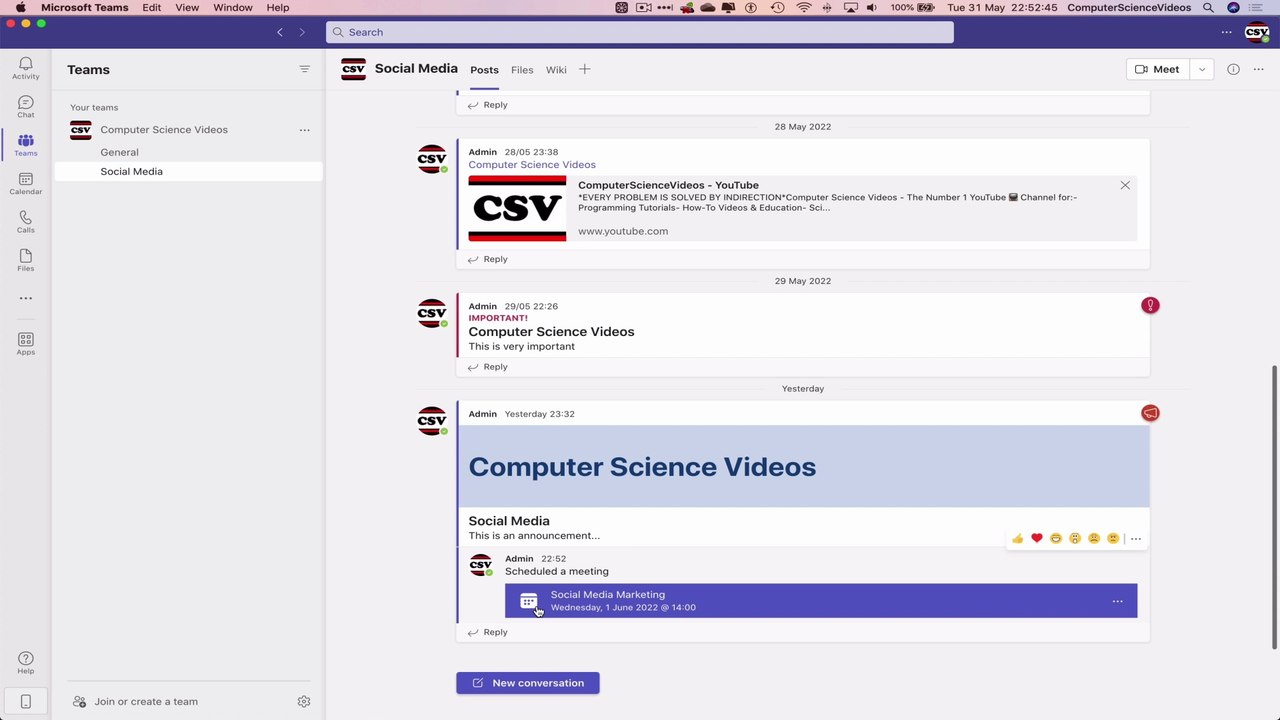Viewport: 1280px width, 720px height.
Task: Open the Apps store icon
Action: (x=26, y=344)
